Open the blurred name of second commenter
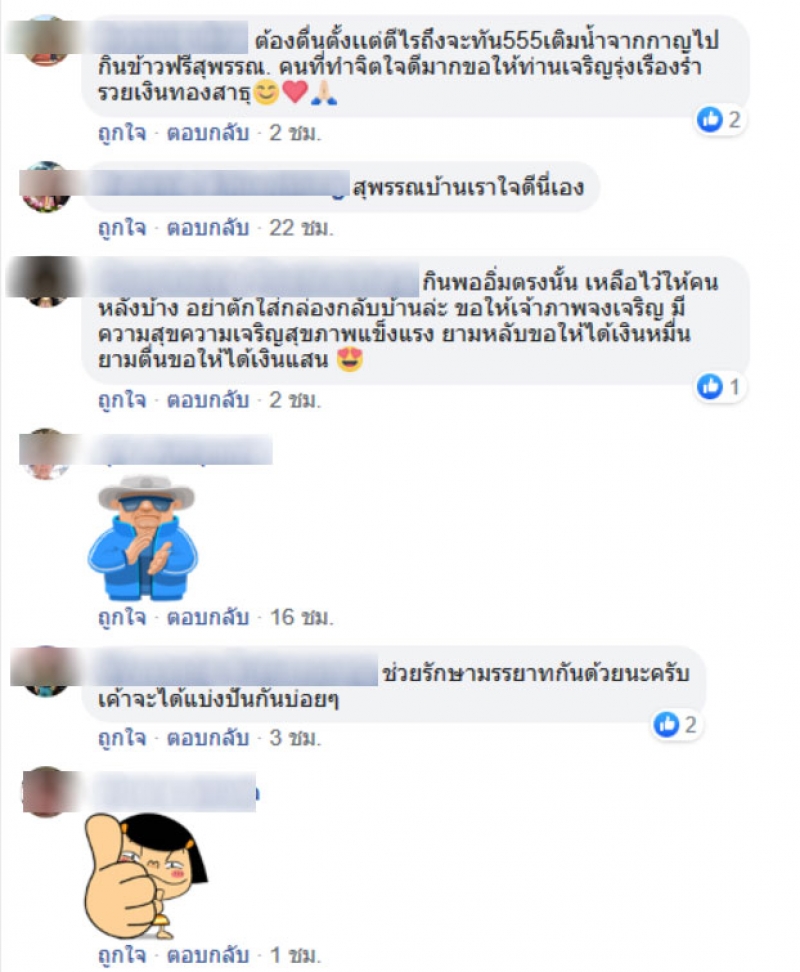The width and height of the screenshot is (800, 972). coord(216,184)
